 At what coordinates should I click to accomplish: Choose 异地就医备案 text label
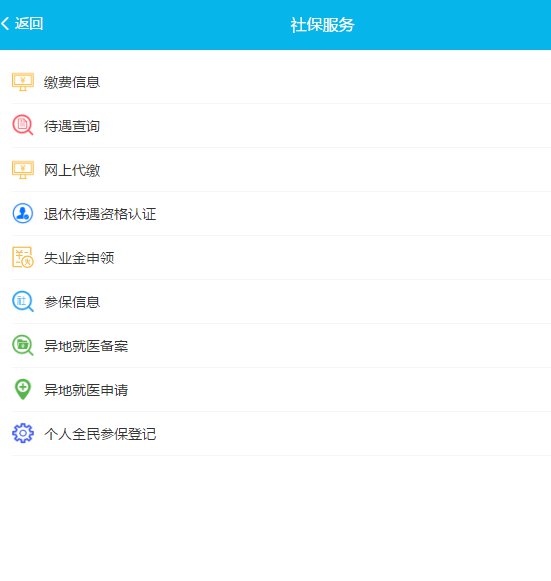pyautogui.click(x=86, y=346)
